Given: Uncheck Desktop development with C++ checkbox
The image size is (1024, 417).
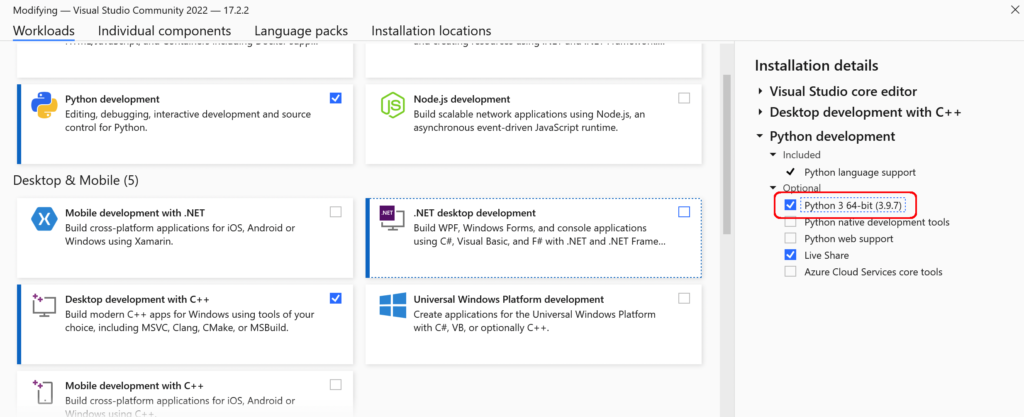Looking at the screenshot, I should pos(336,298).
